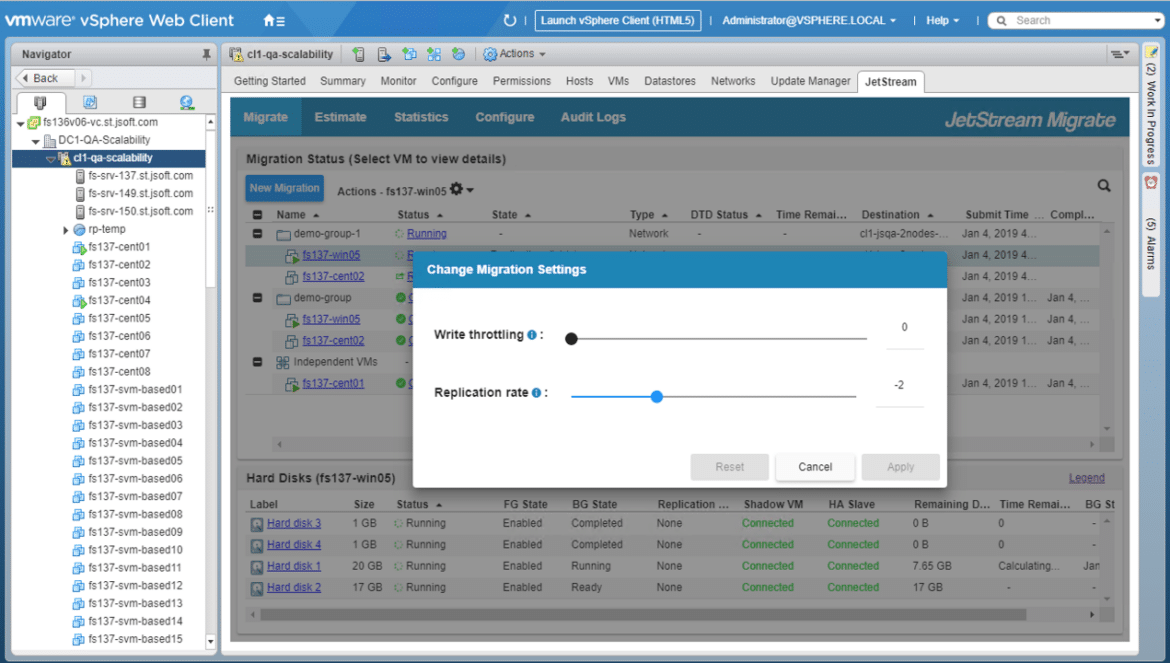
Task: Click the new virtual machine toolbar icon
Action: 409,54
